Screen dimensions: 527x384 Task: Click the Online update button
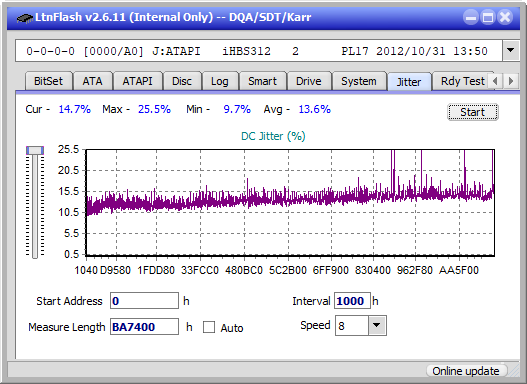click(x=466, y=371)
